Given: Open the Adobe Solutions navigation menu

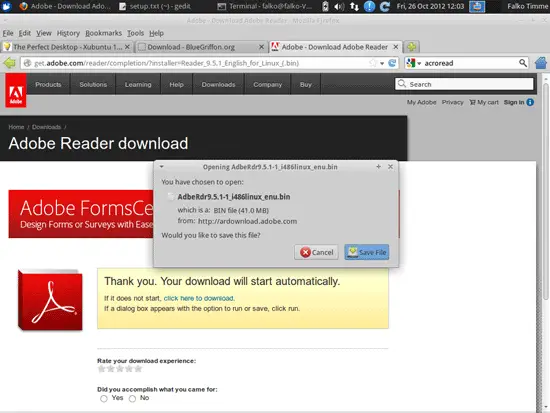Looking at the screenshot, I should pyautogui.click(x=93, y=84).
